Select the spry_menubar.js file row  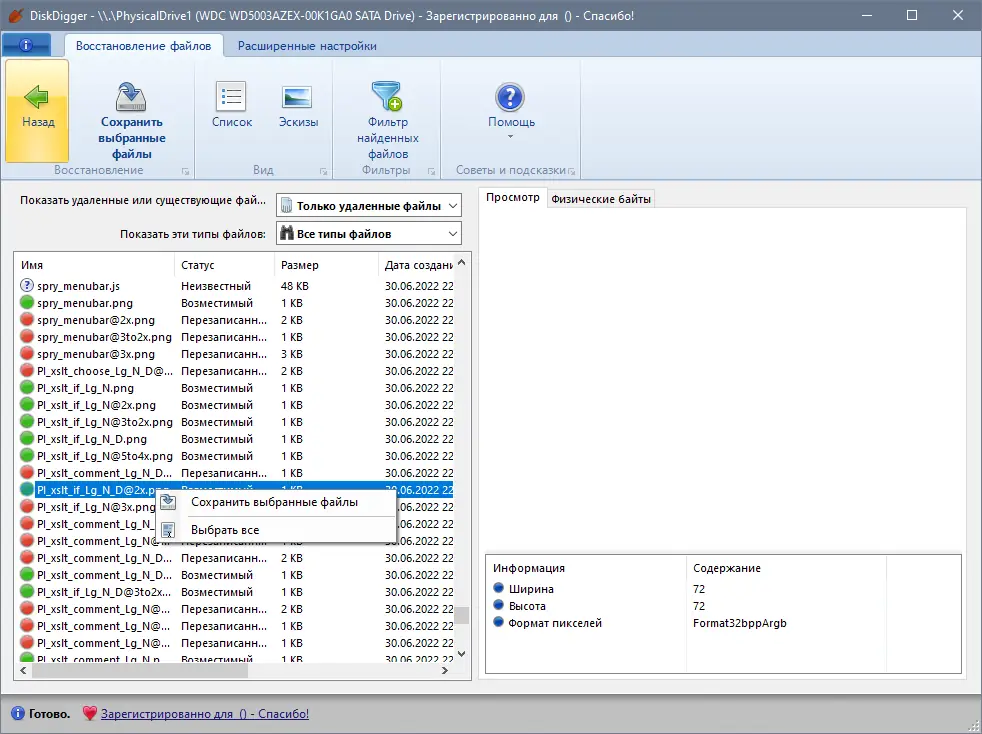(78, 286)
